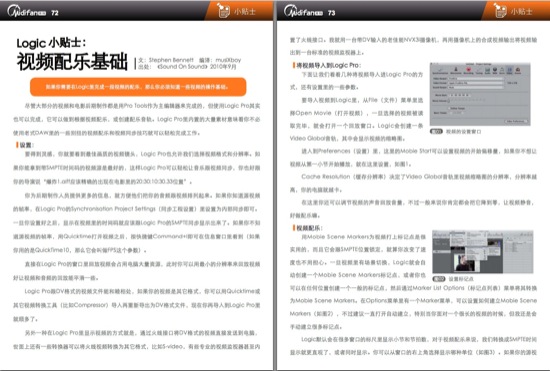
Task: Click the tips notepad icon on page 72 header
Action: [x=222, y=10]
